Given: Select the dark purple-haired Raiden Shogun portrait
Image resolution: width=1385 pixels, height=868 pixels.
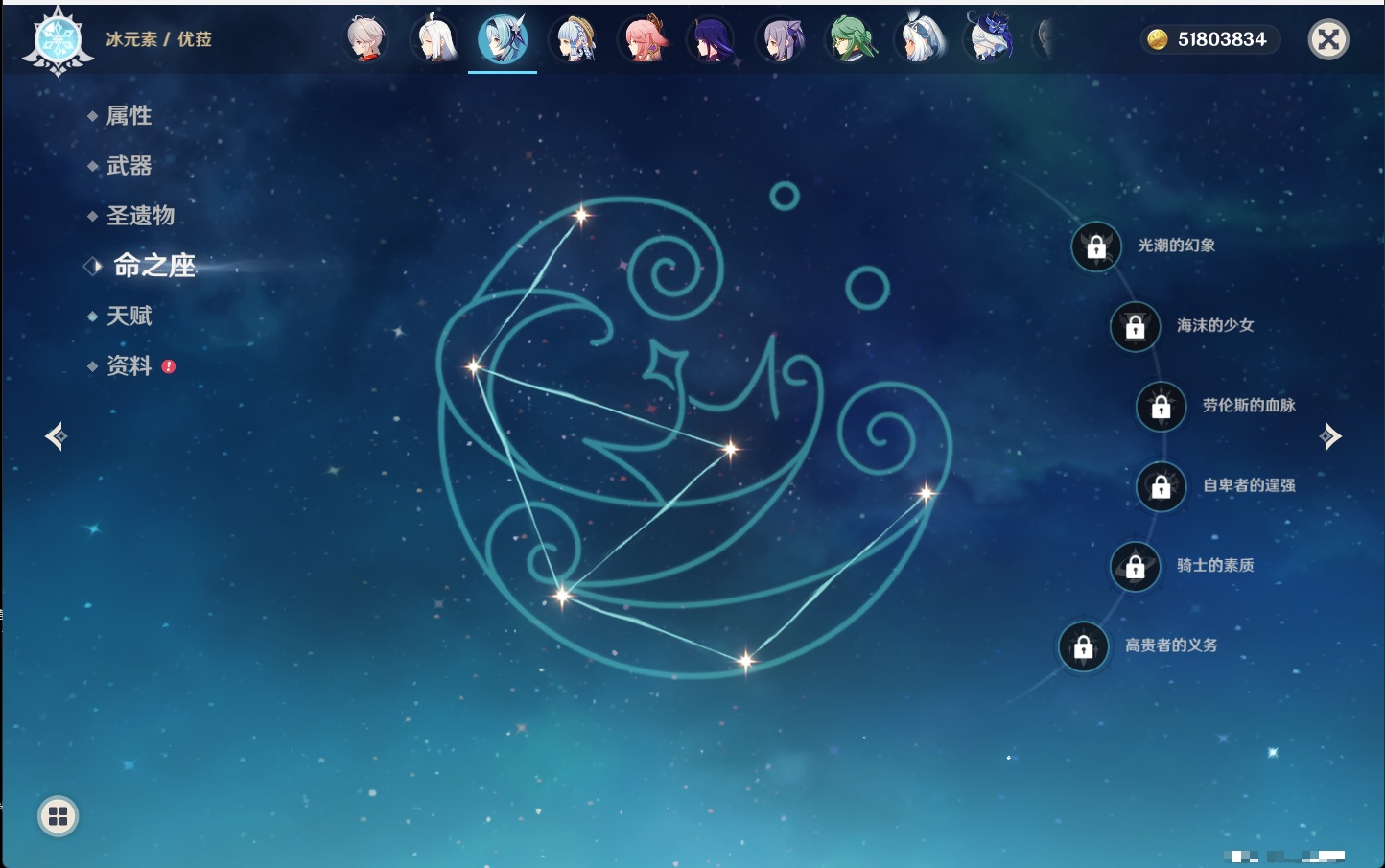Looking at the screenshot, I should point(712,40).
